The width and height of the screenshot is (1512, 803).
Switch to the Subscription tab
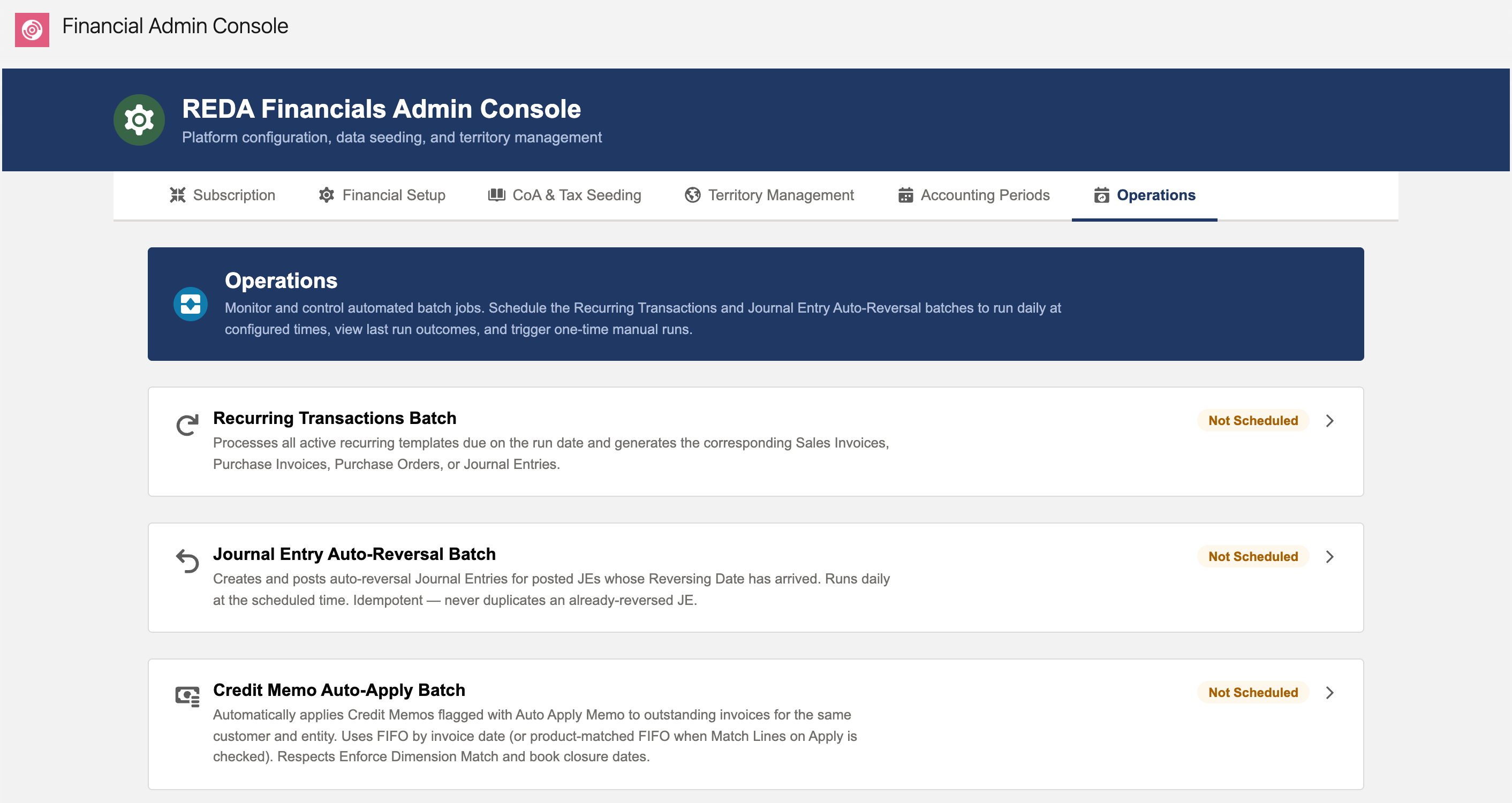click(x=222, y=195)
